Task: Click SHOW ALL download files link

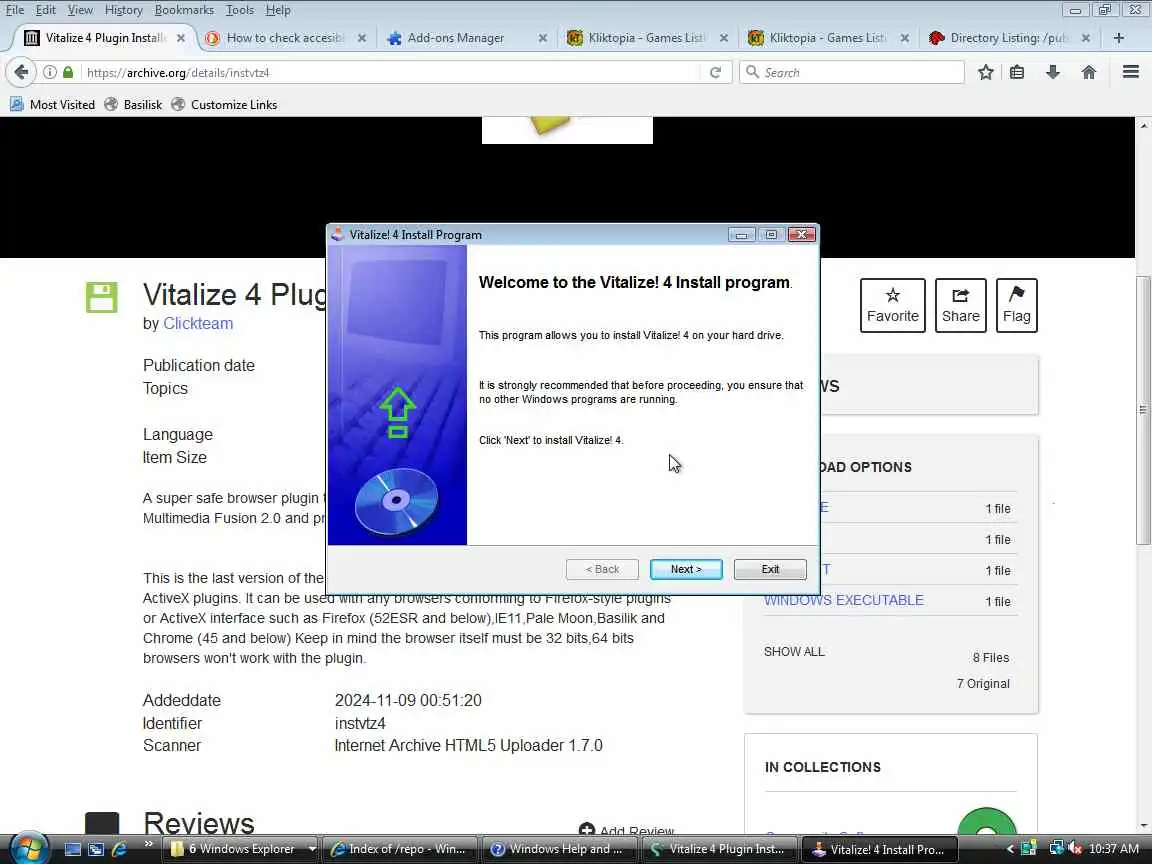Action: coord(793,652)
